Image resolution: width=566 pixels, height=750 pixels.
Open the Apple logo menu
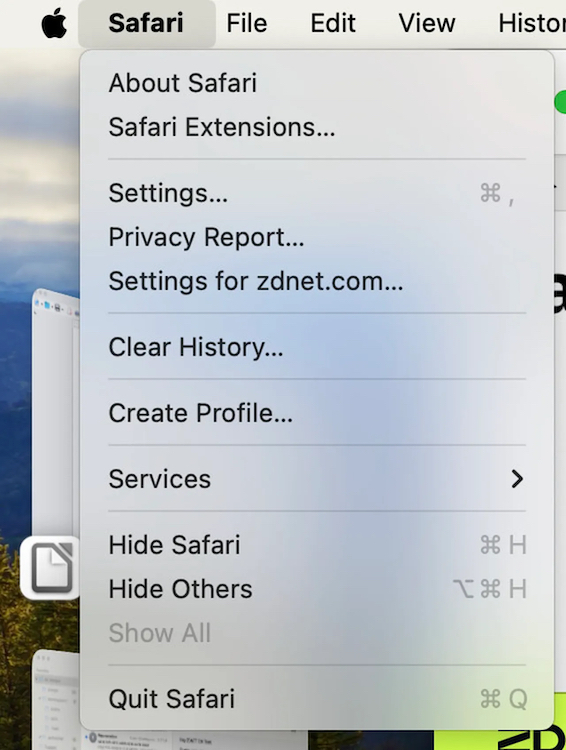coord(54,23)
